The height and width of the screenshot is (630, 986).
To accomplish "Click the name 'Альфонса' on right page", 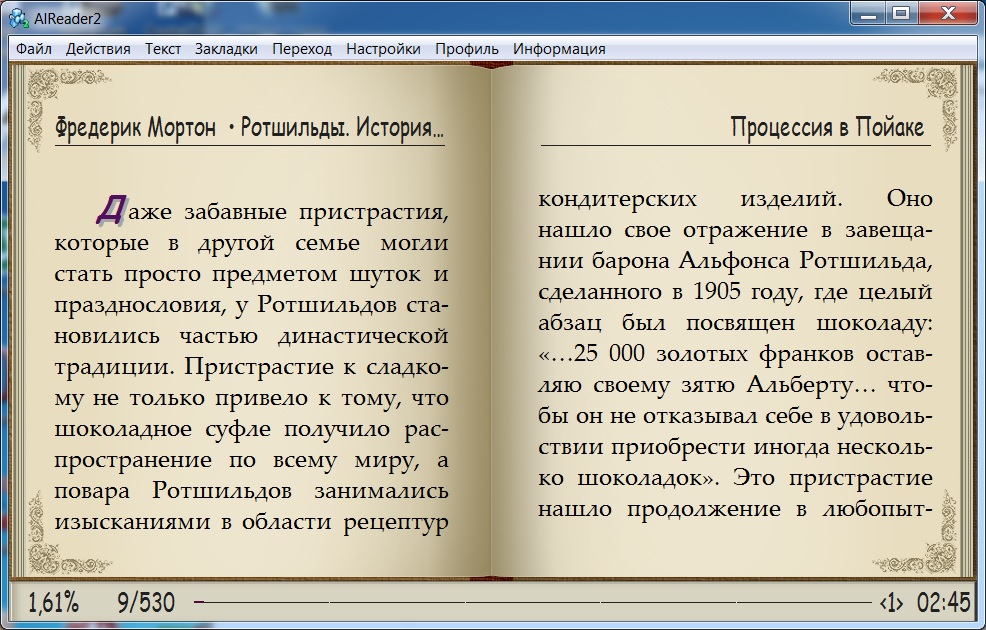I will [734, 261].
